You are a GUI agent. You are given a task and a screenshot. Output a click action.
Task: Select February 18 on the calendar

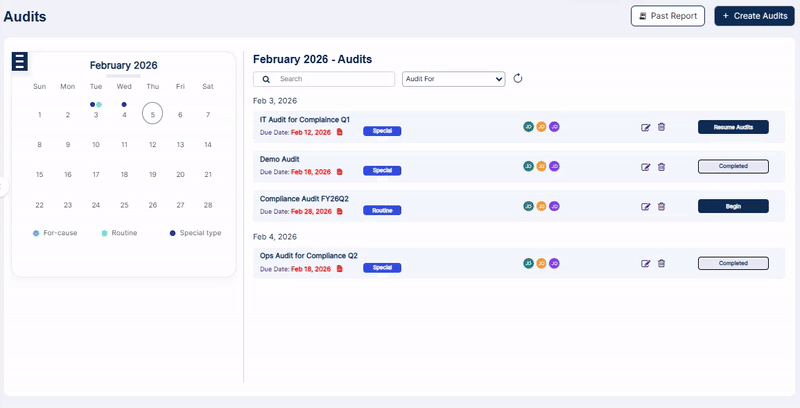(x=124, y=174)
